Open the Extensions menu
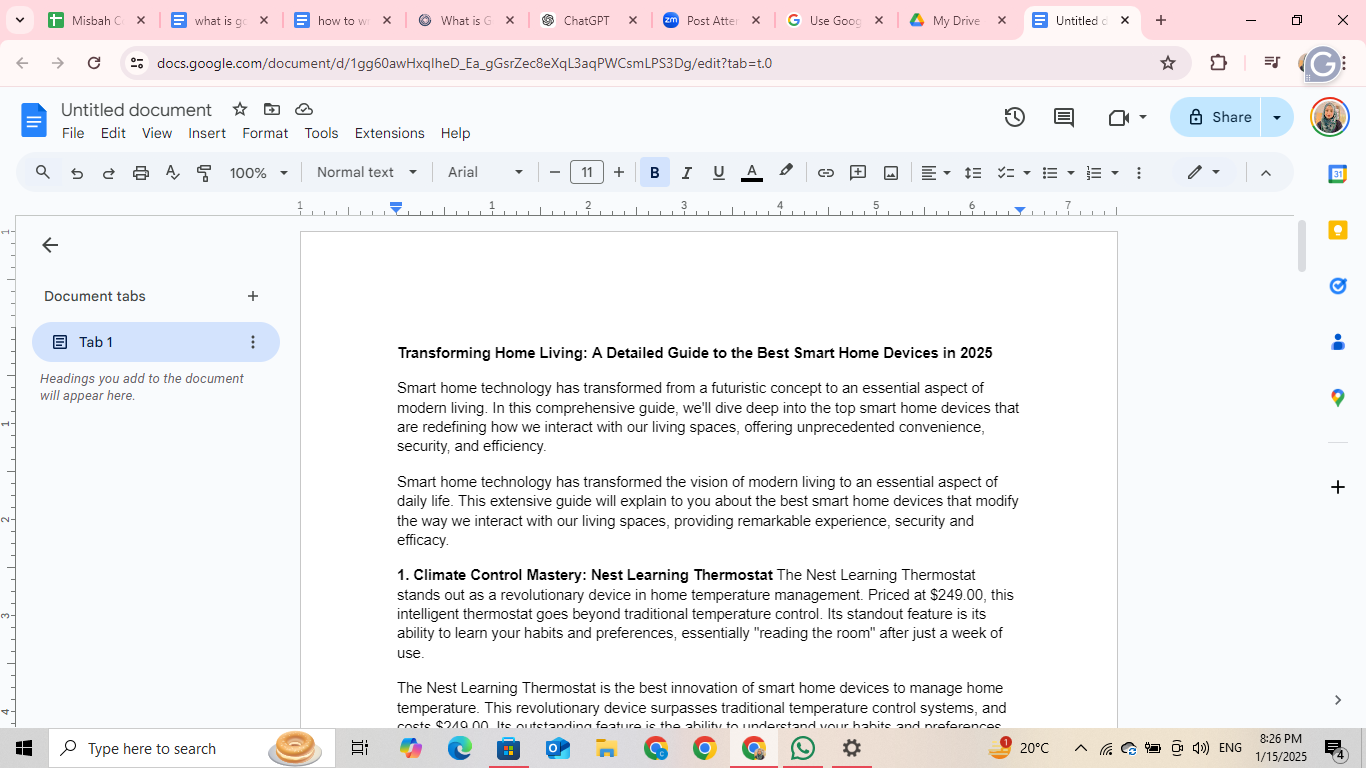This screenshot has height=768, width=1366. click(390, 133)
